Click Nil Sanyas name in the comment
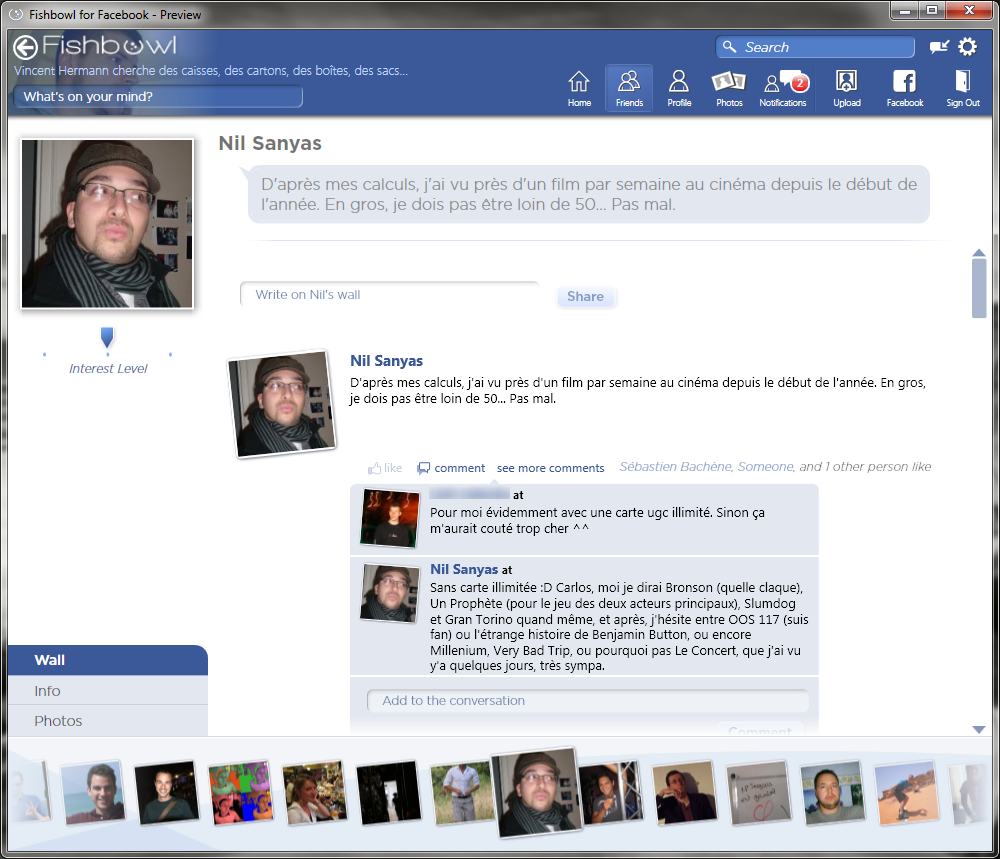Screen dimensions: 1000x859 tap(464, 569)
